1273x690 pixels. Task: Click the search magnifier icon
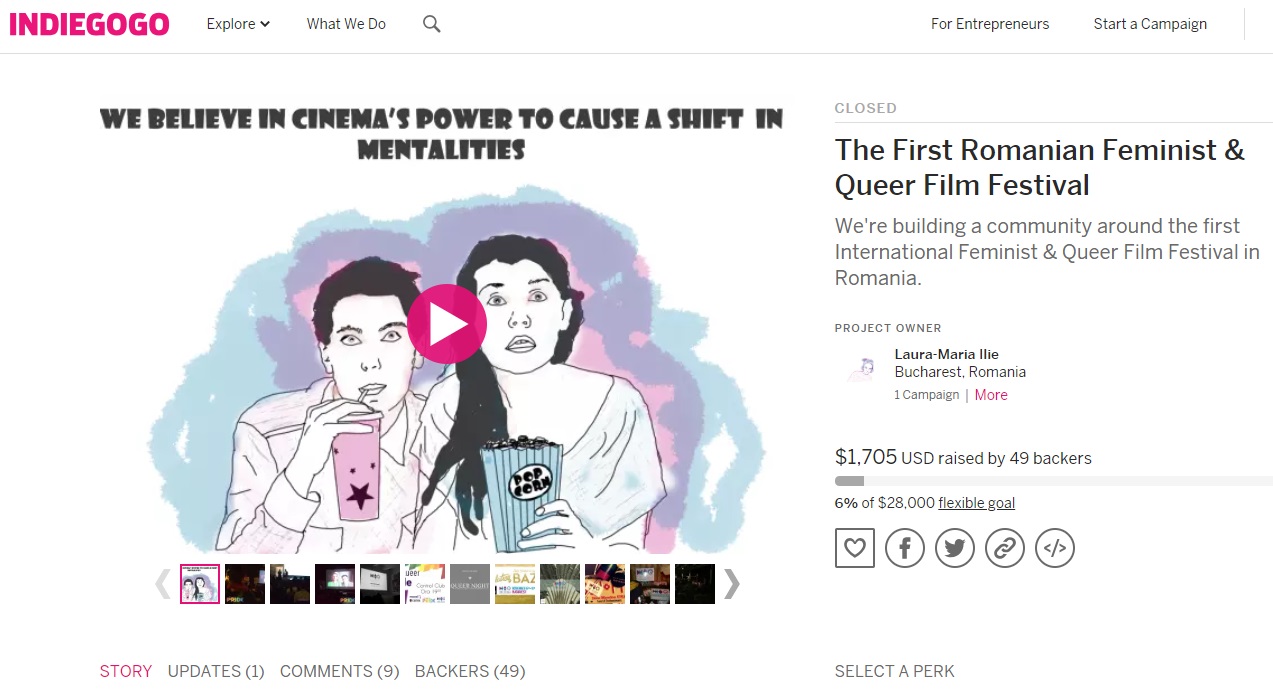[431, 24]
